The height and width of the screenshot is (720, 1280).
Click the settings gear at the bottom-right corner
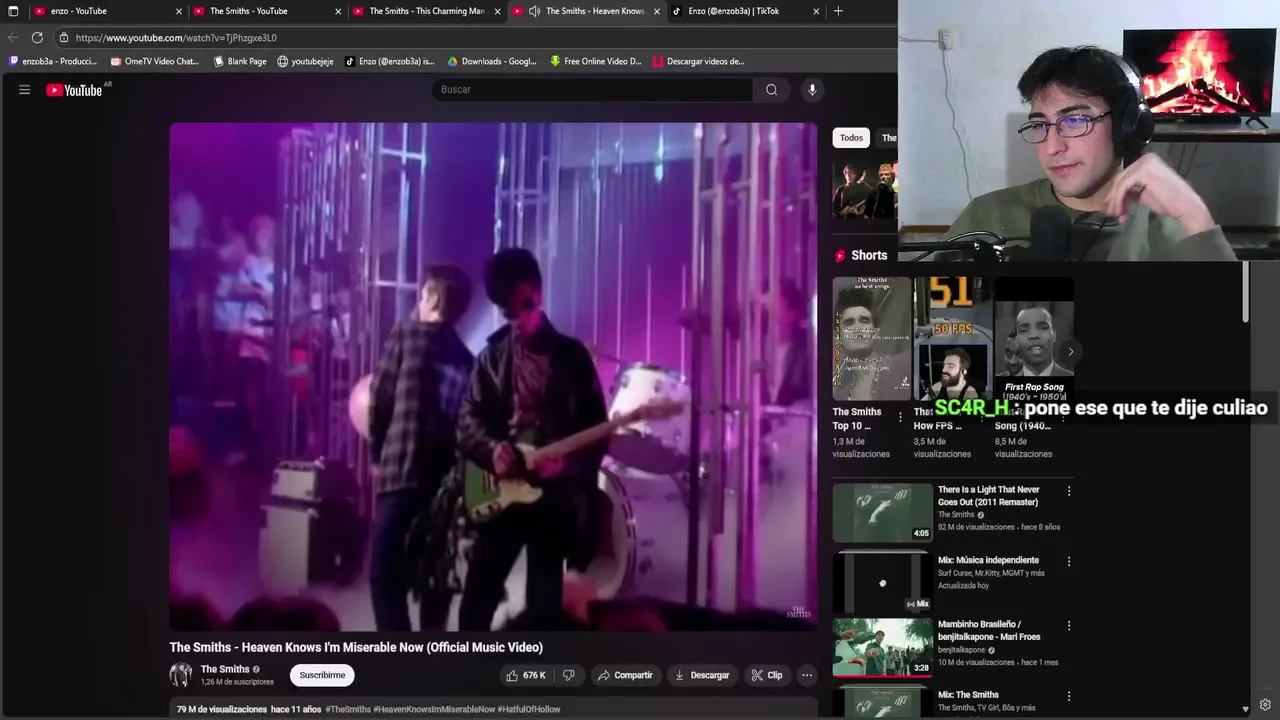pos(1265,705)
